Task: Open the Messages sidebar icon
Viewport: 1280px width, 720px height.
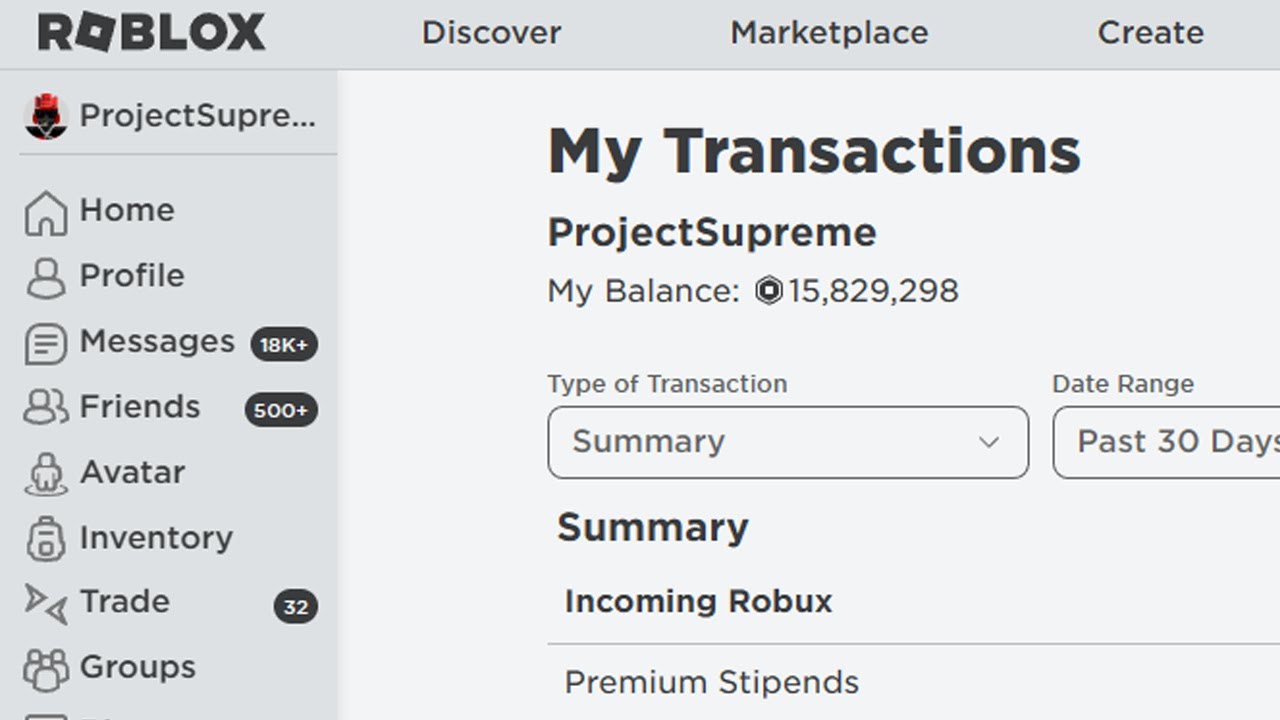Action: [46, 344]
